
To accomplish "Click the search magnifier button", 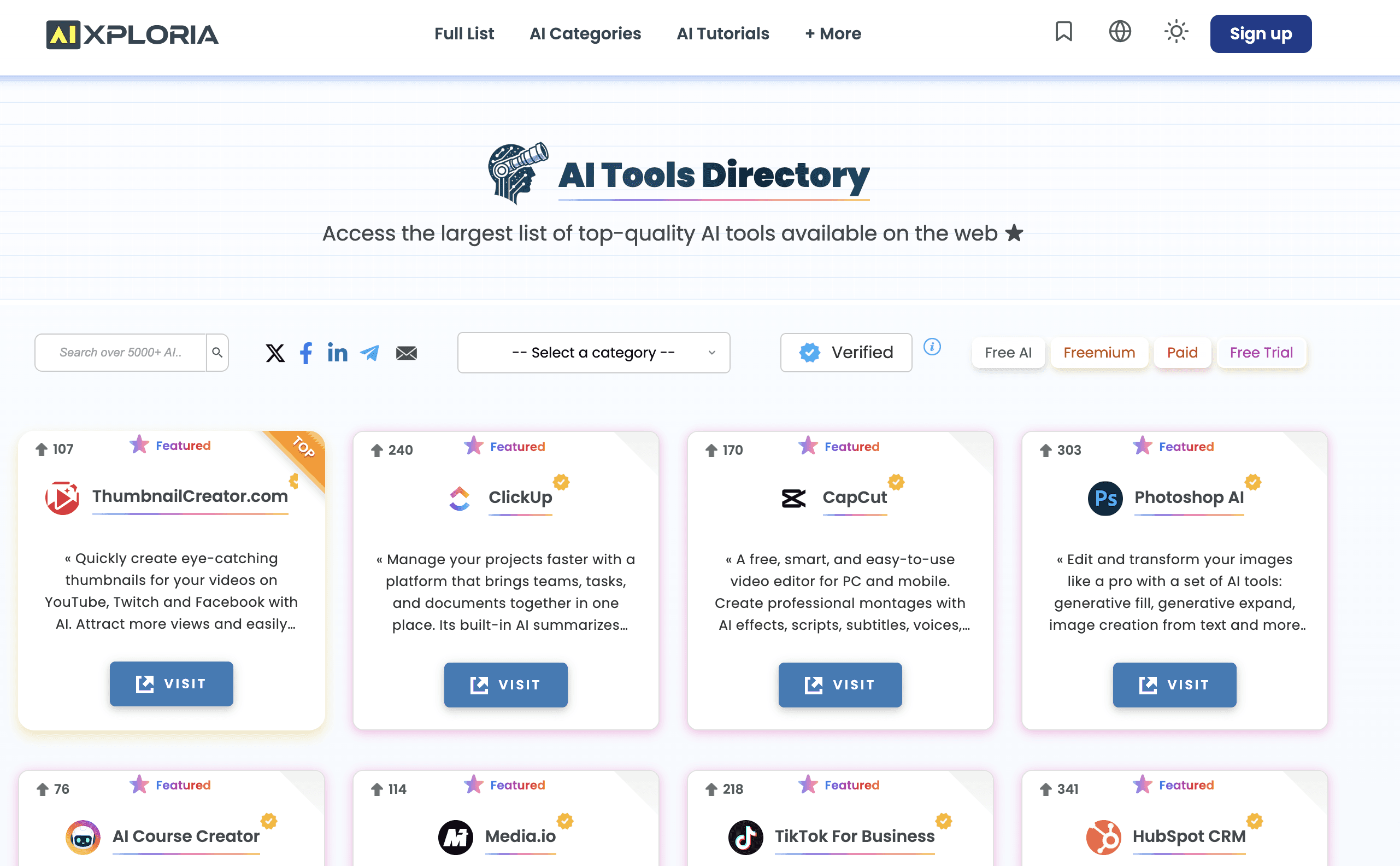I will coord(217,352).
